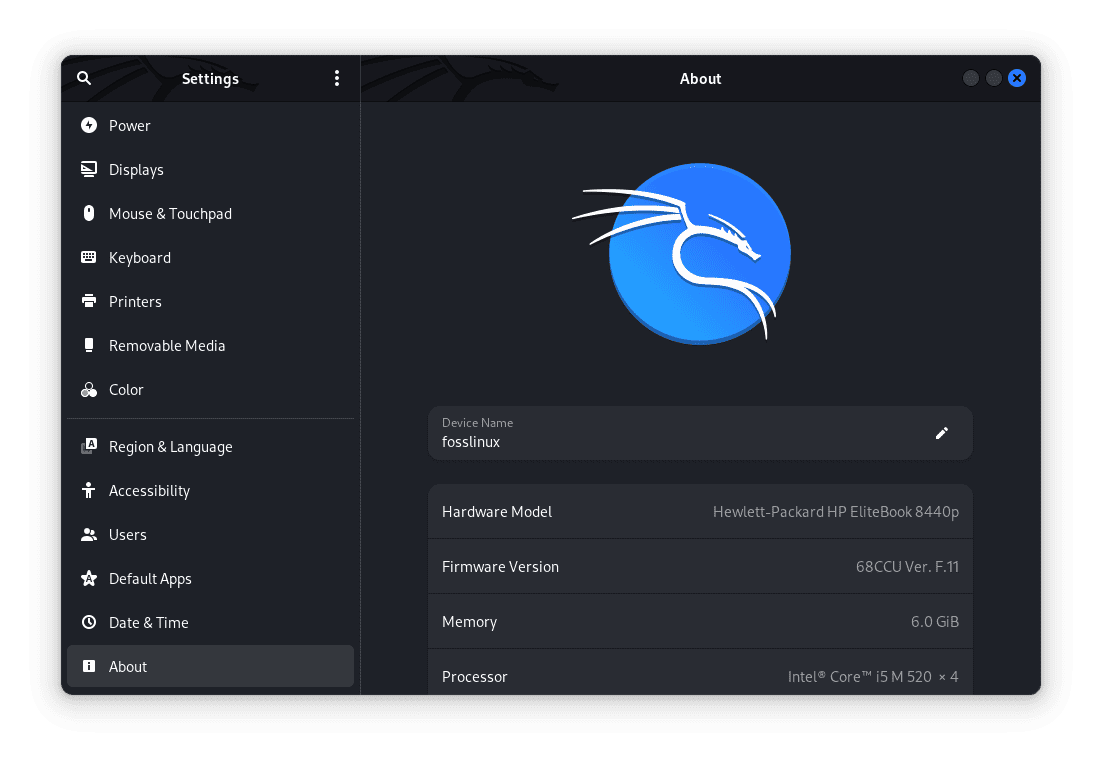
Task: Edit device name with pencil icon
Action: [x=942, y=433]
